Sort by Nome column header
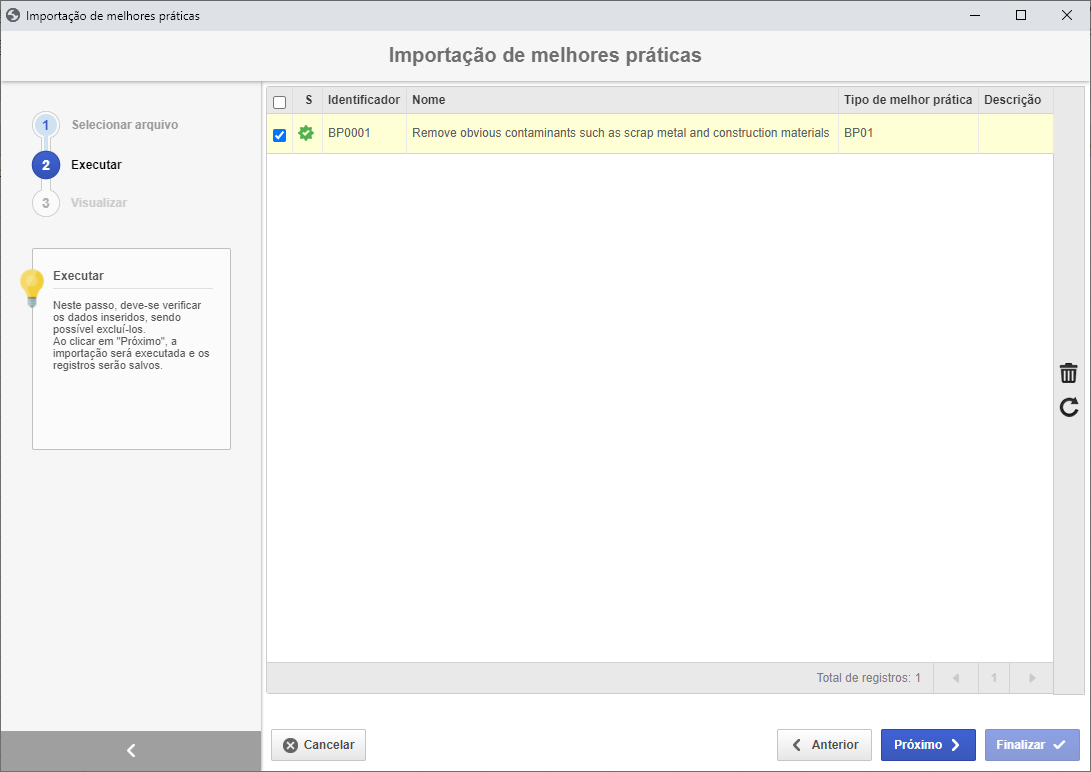 pyautogui.click(x=622, y=100)
